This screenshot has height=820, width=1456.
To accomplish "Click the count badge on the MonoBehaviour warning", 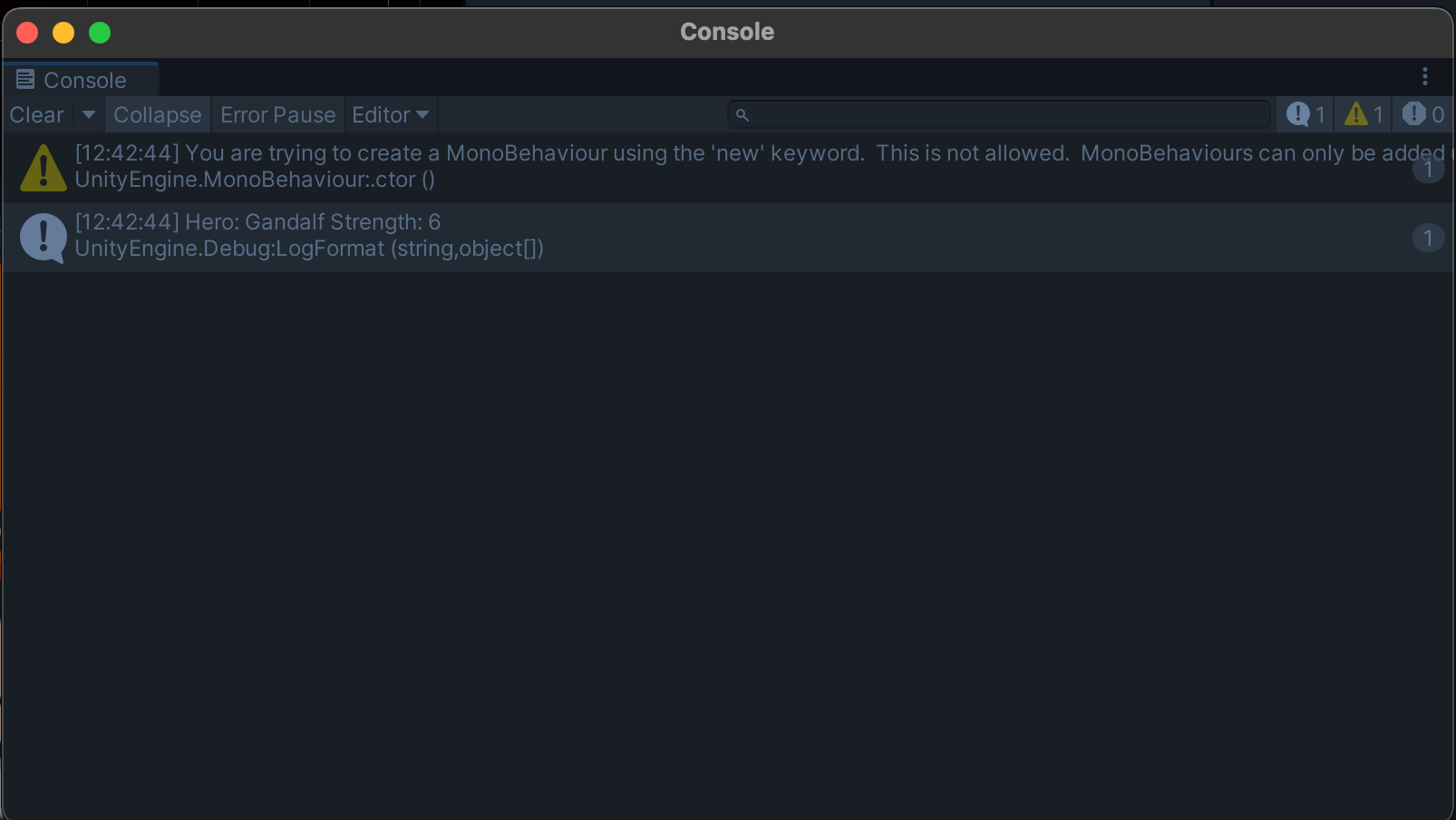I will click(x=1427, y=169).
